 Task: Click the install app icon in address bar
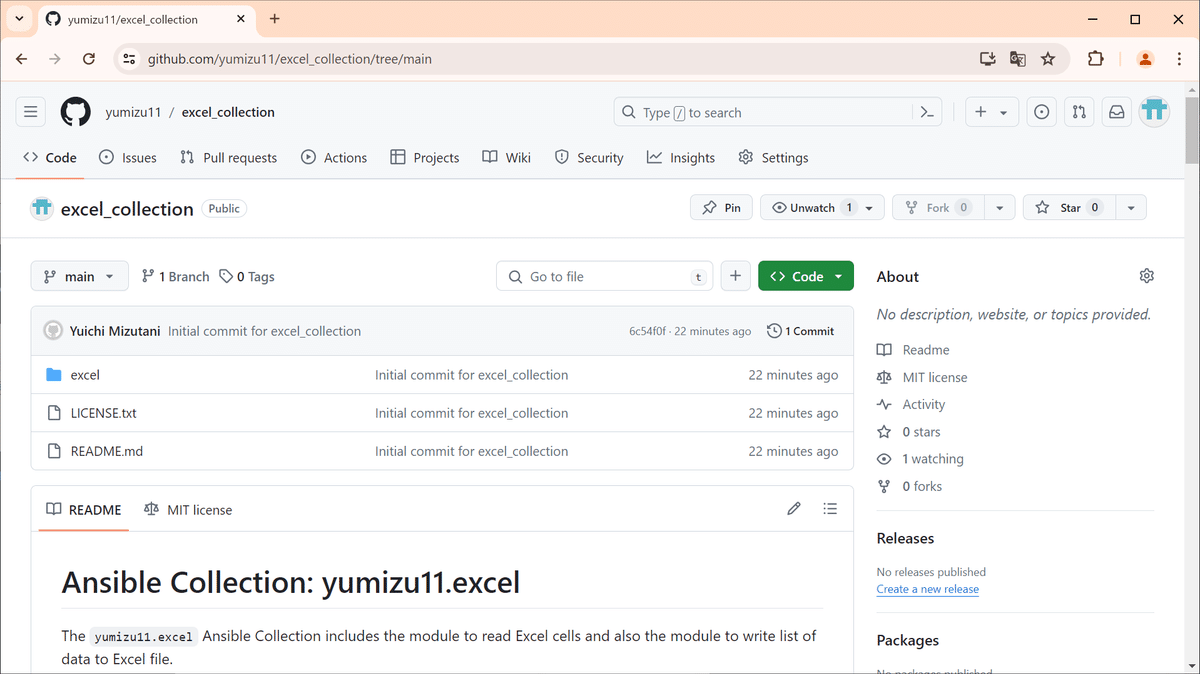988,59
